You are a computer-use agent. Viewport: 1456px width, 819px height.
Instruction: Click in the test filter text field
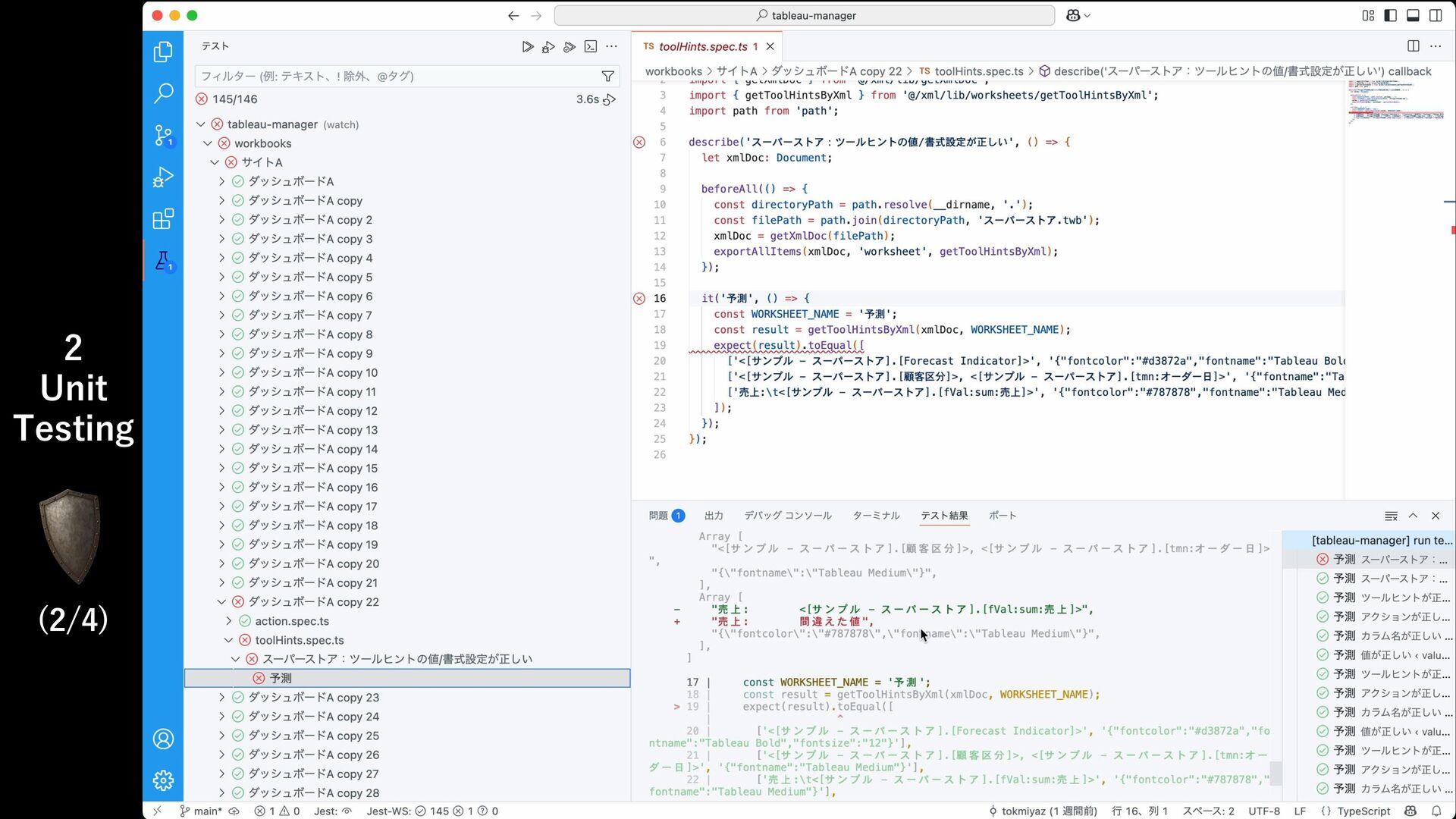[397, 76]
